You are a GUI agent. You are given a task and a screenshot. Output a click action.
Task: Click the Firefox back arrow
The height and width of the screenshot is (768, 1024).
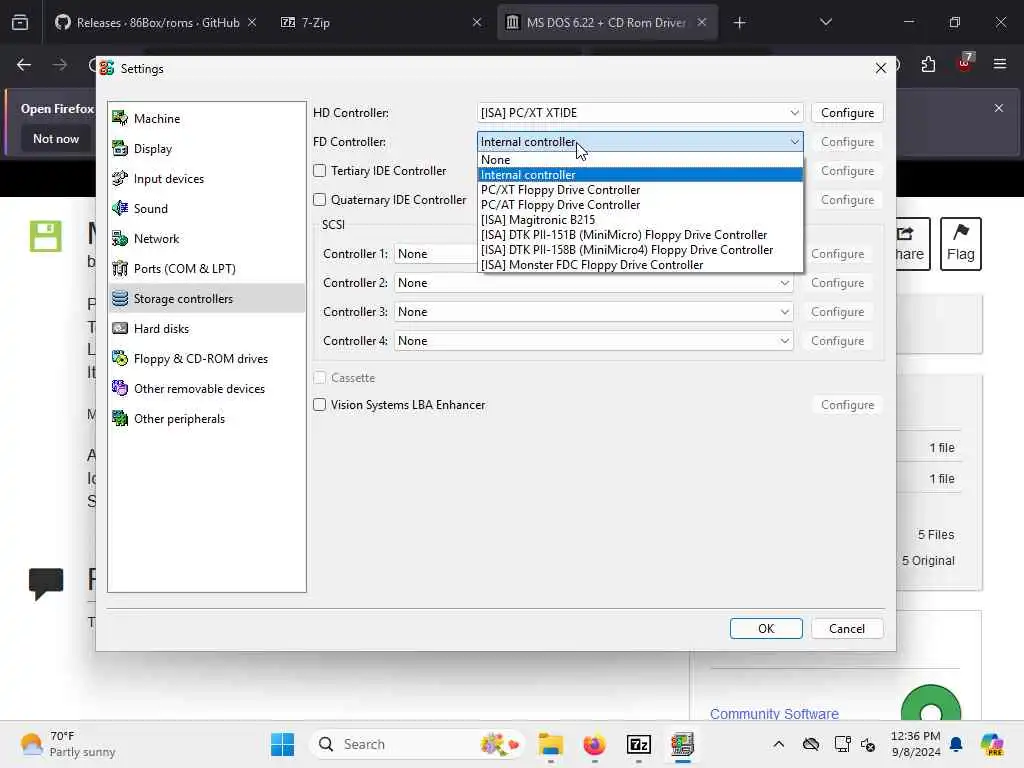coord(24,65)
